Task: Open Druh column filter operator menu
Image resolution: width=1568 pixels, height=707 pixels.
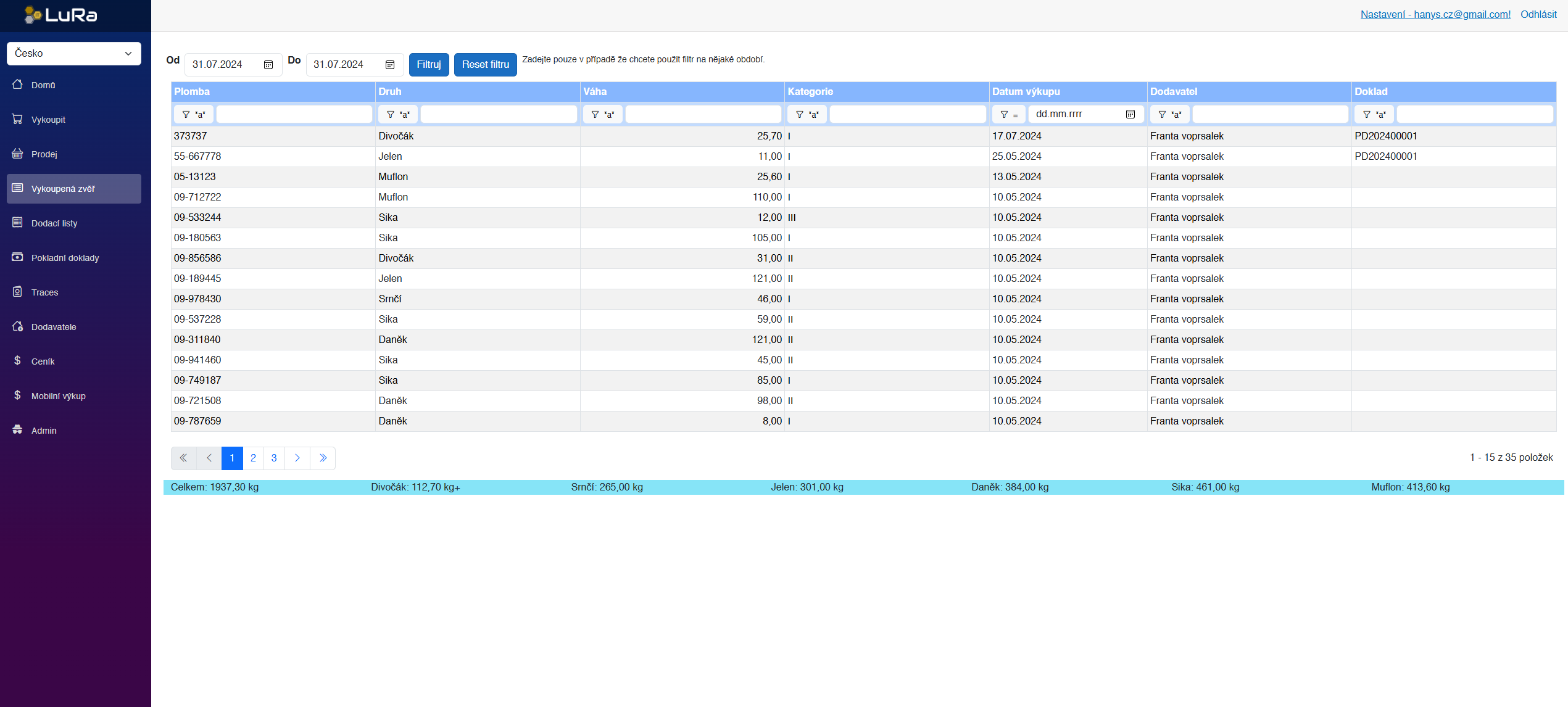Action: click(x=398, y=114)
